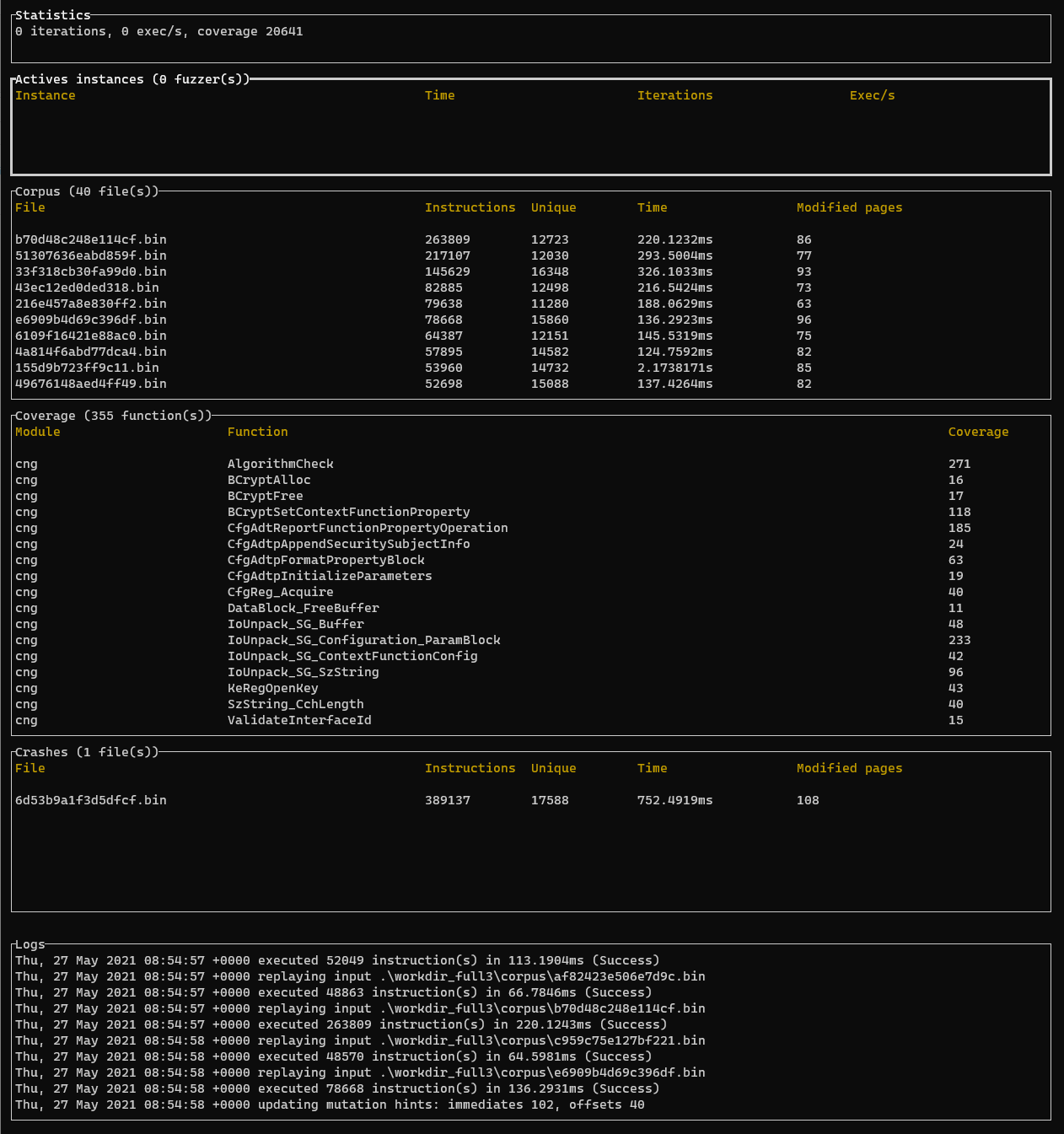Viewport: 1064px width, 1134px height.
Task: Click the Function column header
Action: pos(257,432)
